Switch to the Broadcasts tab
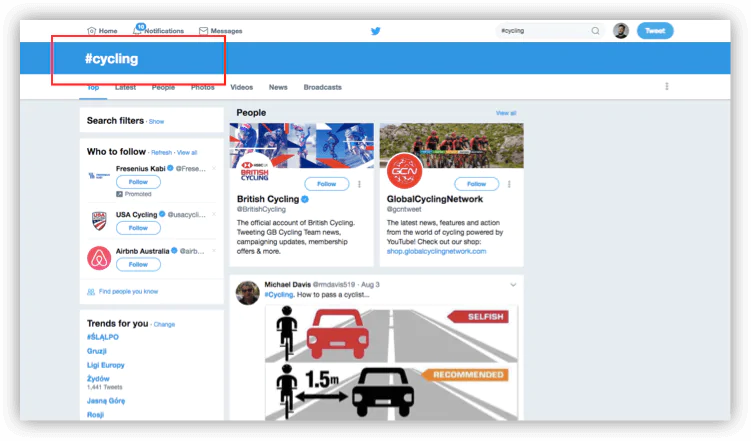Screen dimensions: 751x441 [322, 87]
